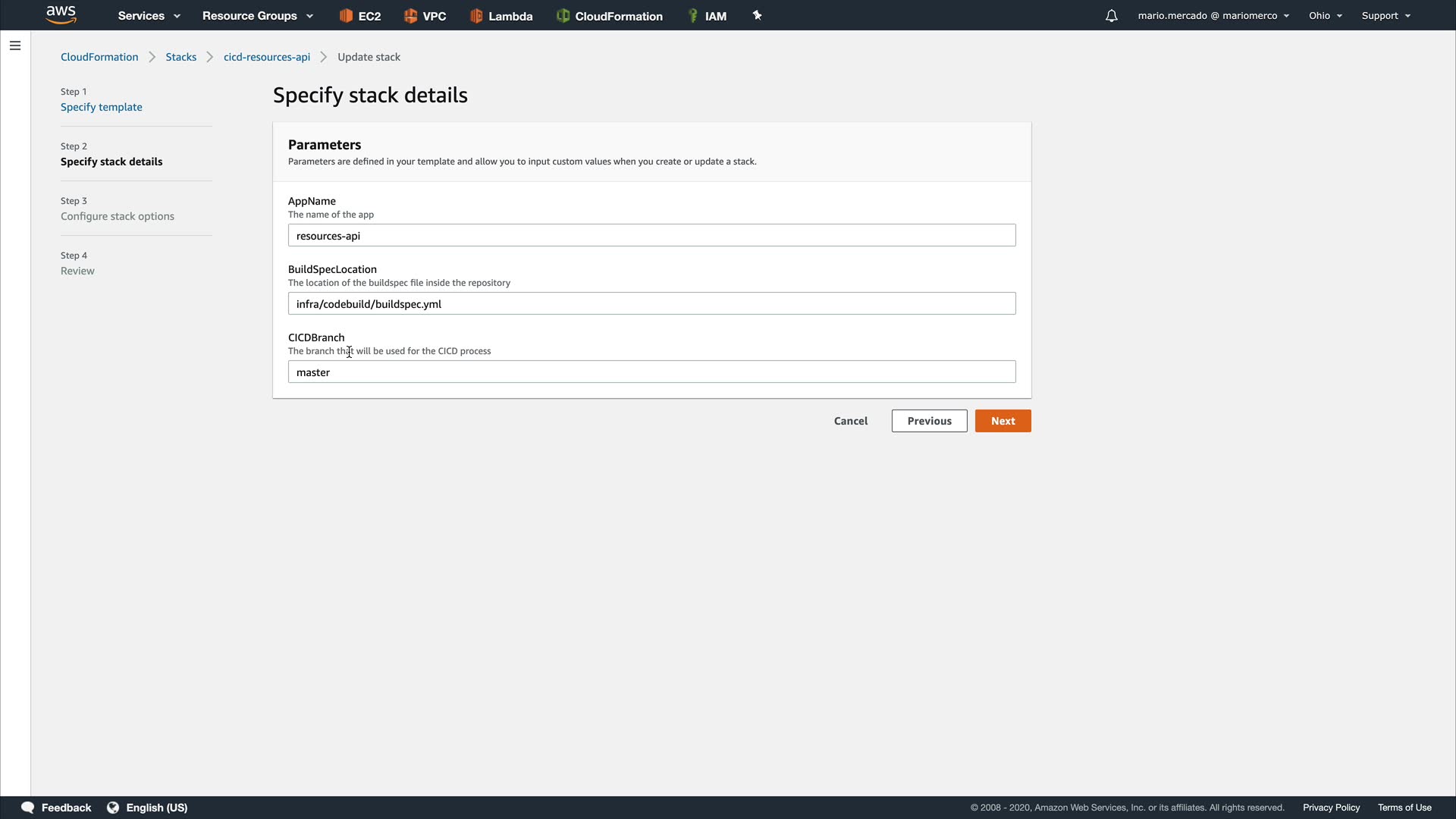Click the Previous button
The height and width of the screenshot is (819, 1456).
coord(929,421)
